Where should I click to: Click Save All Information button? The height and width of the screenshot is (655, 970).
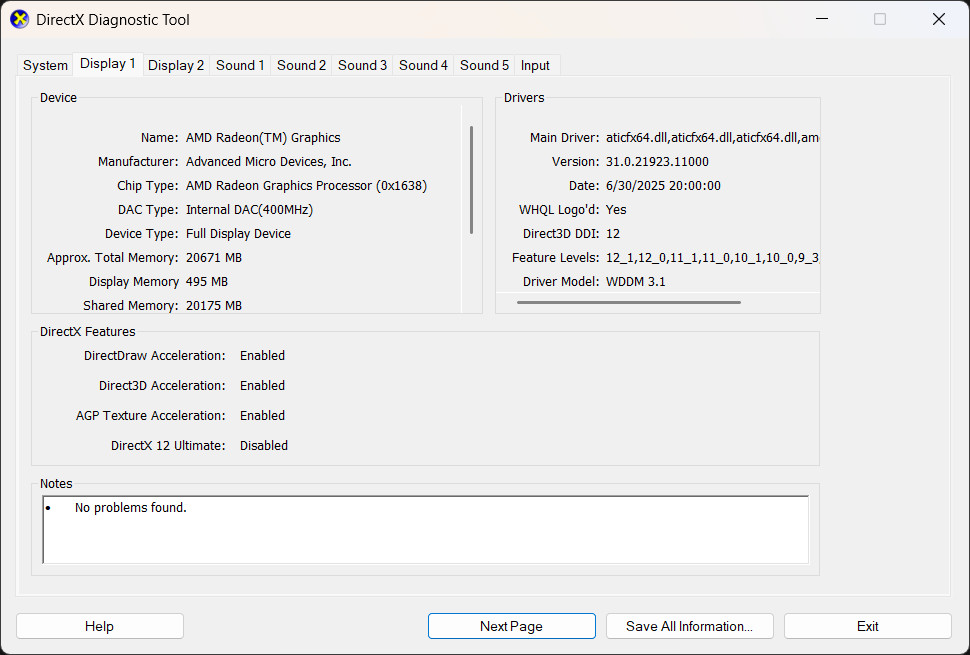pos(690,626)
